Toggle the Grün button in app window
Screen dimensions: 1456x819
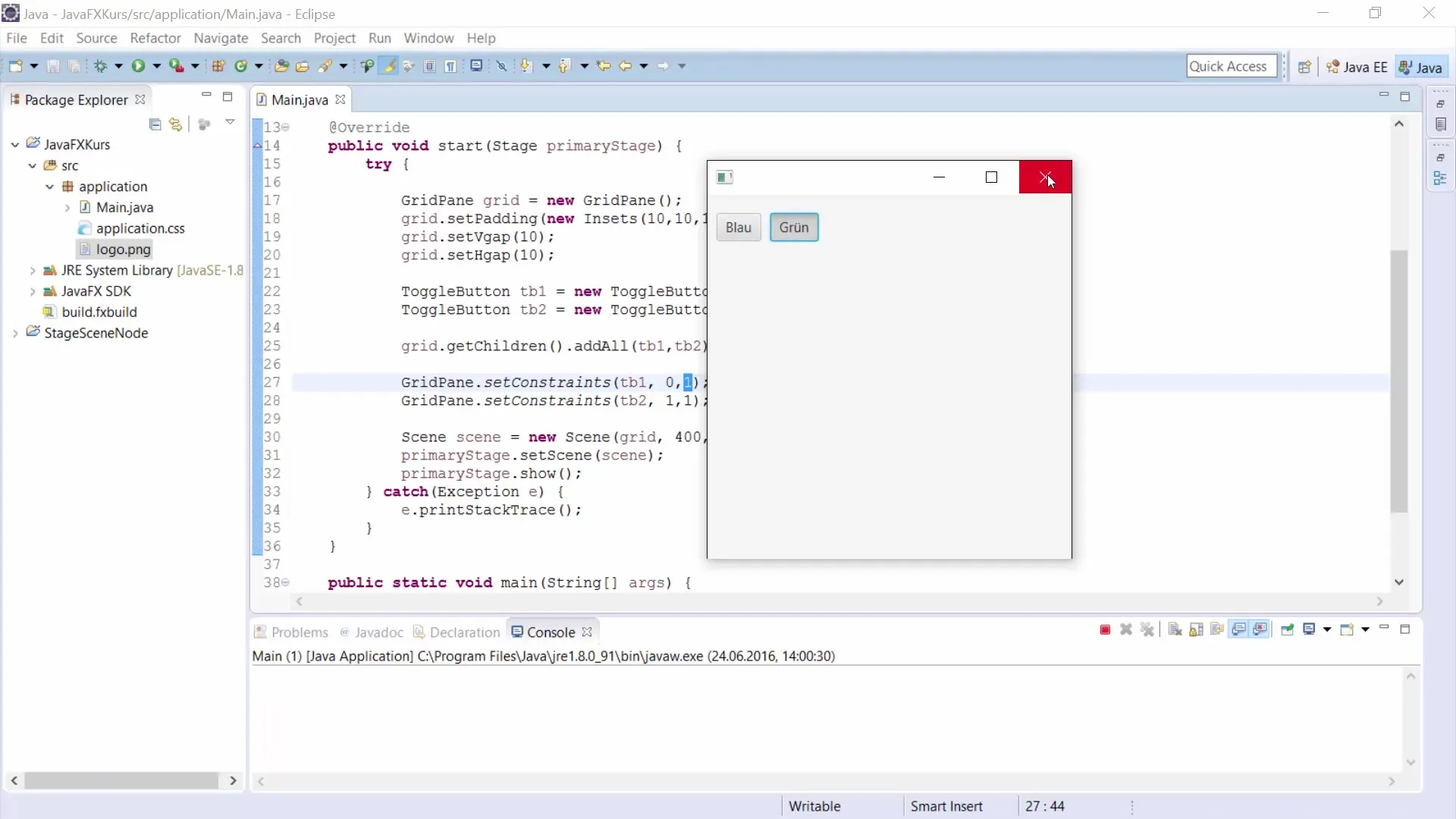(794, 227)
